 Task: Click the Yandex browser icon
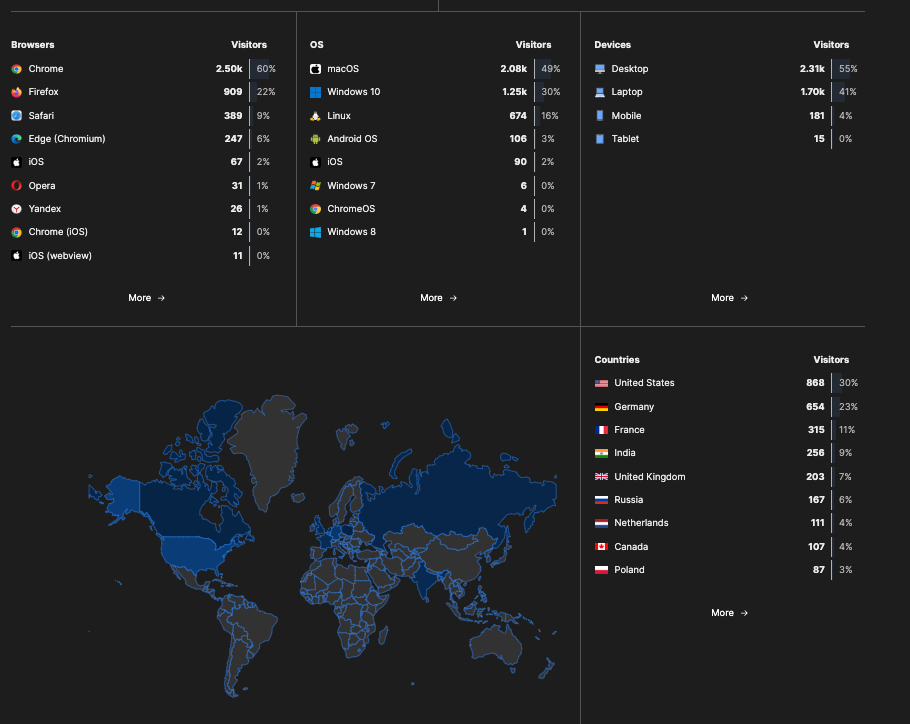click(16, 209)
